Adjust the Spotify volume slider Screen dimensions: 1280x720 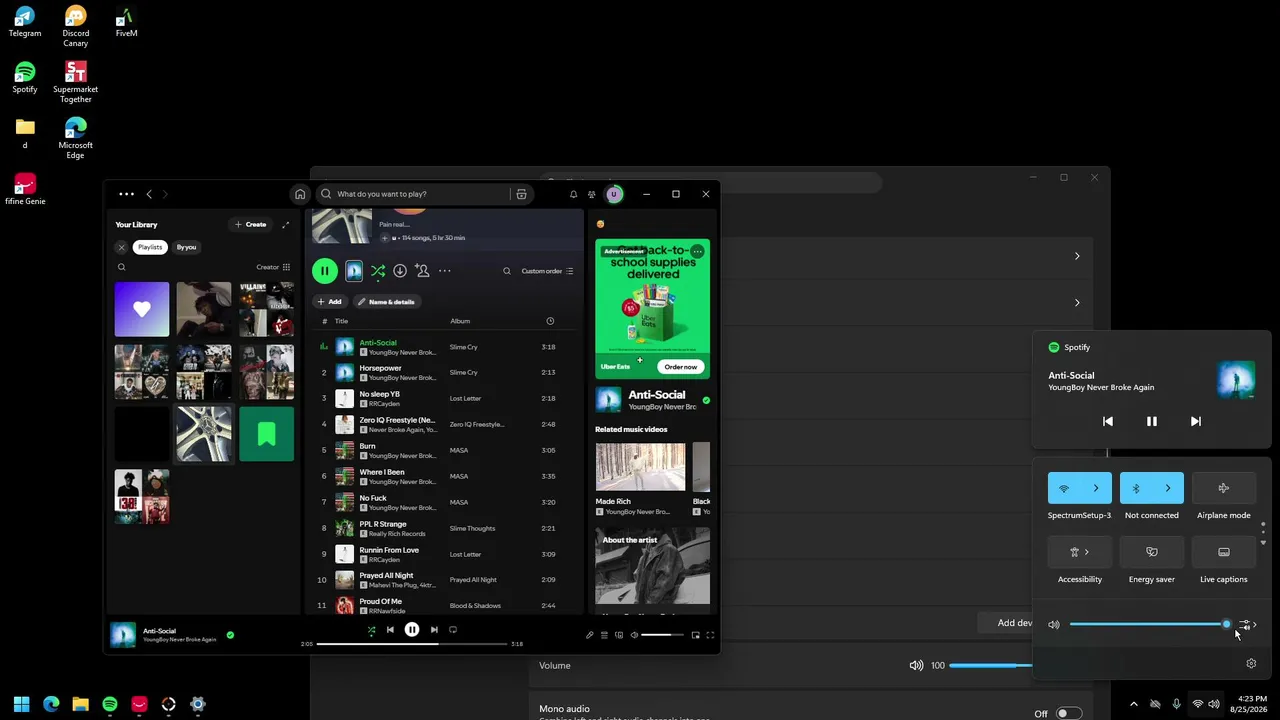pyautogui.click(x=663, y=635)
